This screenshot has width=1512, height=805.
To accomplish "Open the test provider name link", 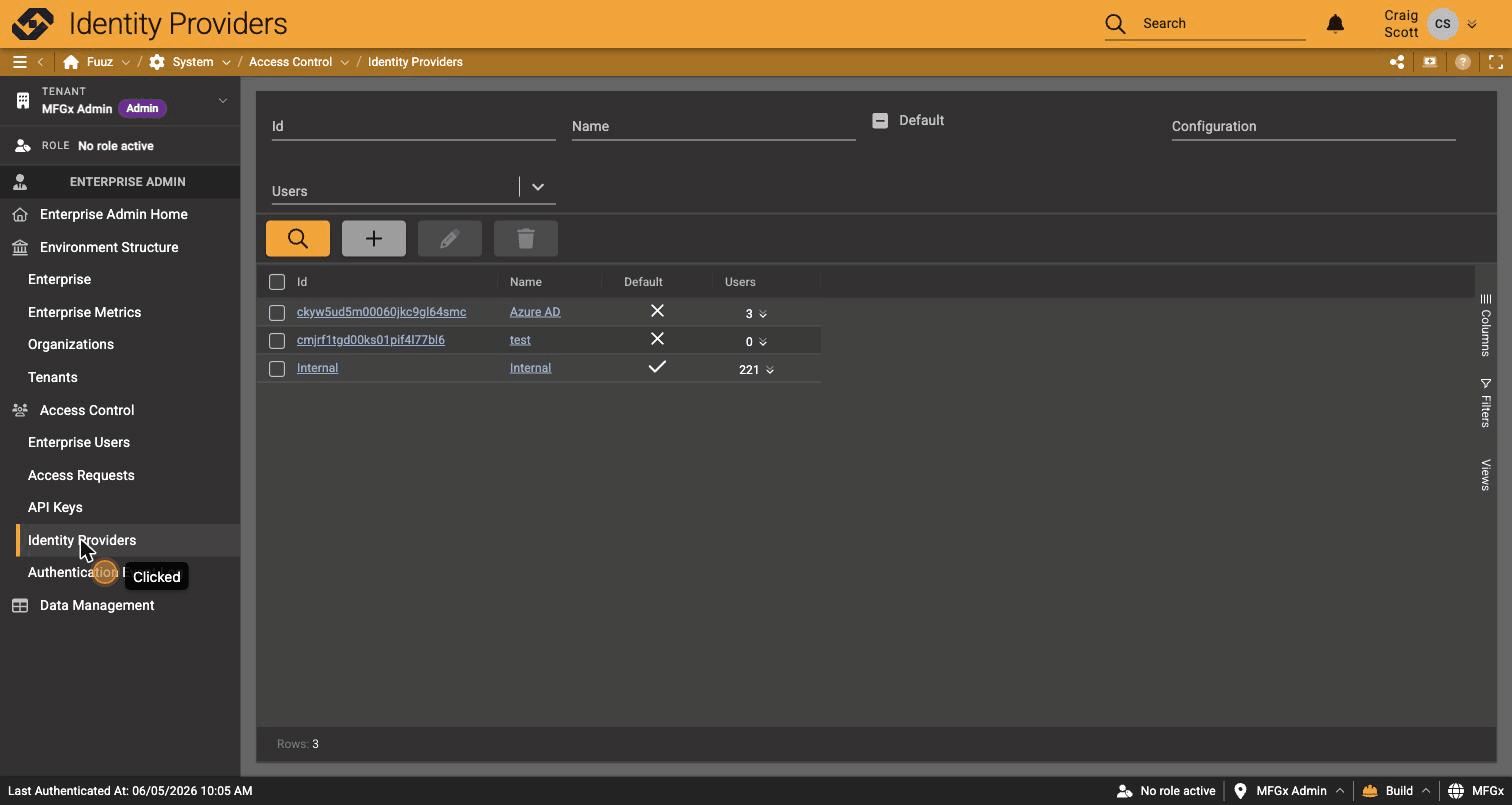I will [x=520, y=340].
